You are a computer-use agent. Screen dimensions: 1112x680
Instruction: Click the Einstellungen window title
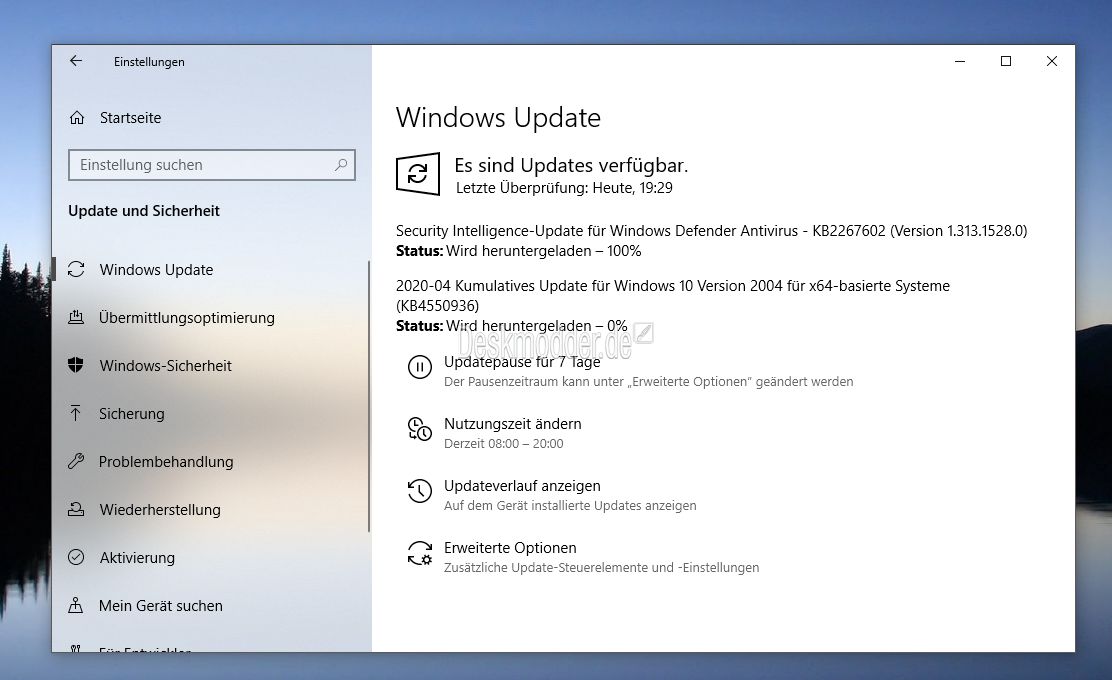(x=149, y=62)
